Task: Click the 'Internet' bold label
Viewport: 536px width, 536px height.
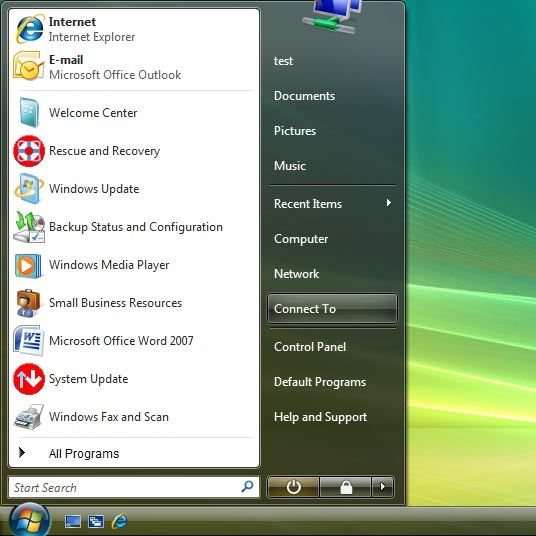Action: pyautogui.click(x=72, y=22)
